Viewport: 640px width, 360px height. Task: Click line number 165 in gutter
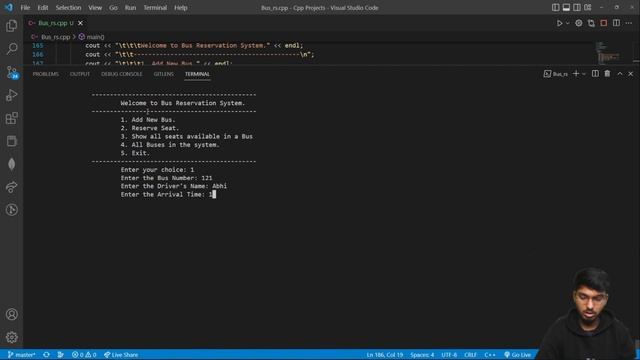tap(38, 46)
